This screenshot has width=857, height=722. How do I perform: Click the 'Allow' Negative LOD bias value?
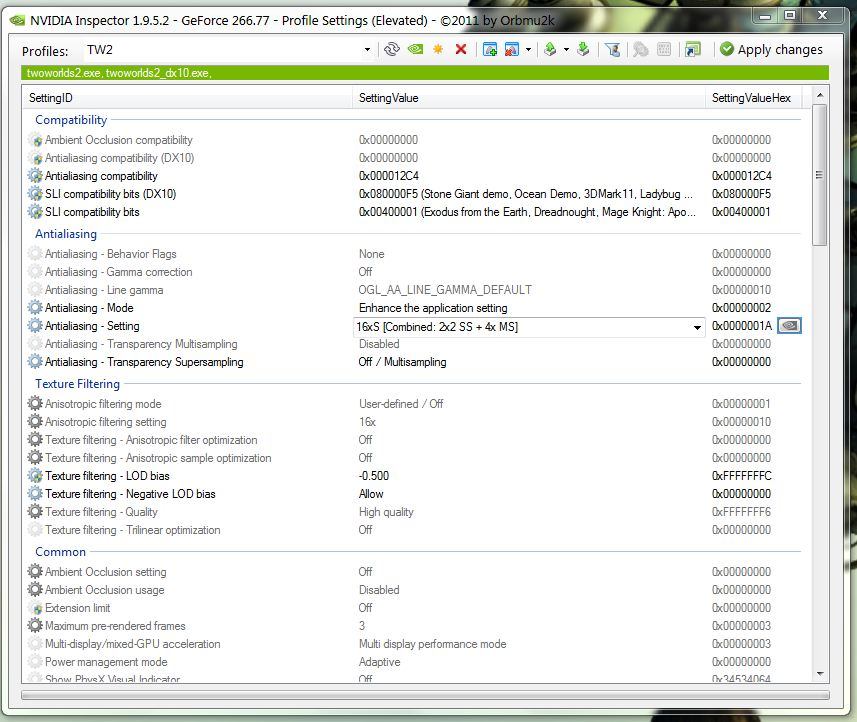(371, 494)
